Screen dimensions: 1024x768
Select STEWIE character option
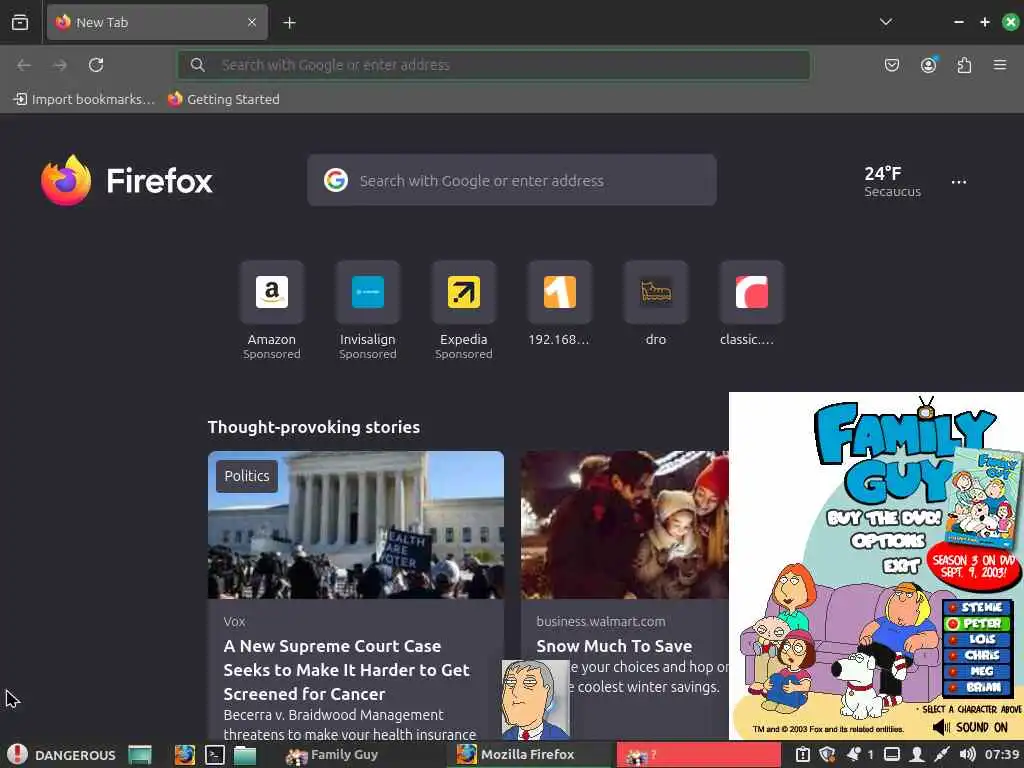click(x=978, y=607)
